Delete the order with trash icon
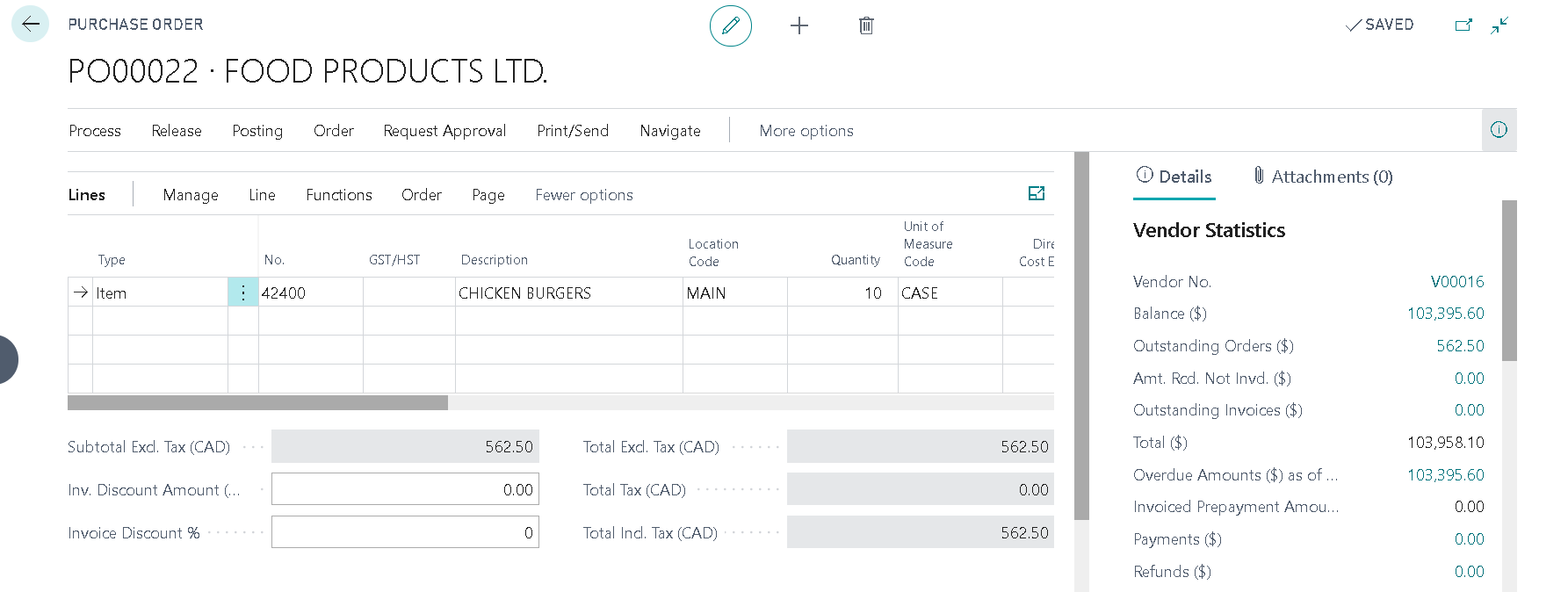 click(865, 25)
